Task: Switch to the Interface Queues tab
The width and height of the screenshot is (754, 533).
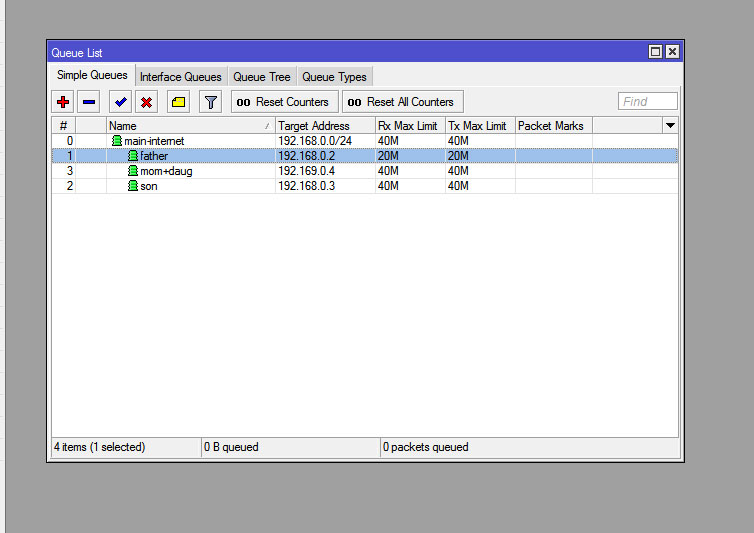Action: pos(180,77)
